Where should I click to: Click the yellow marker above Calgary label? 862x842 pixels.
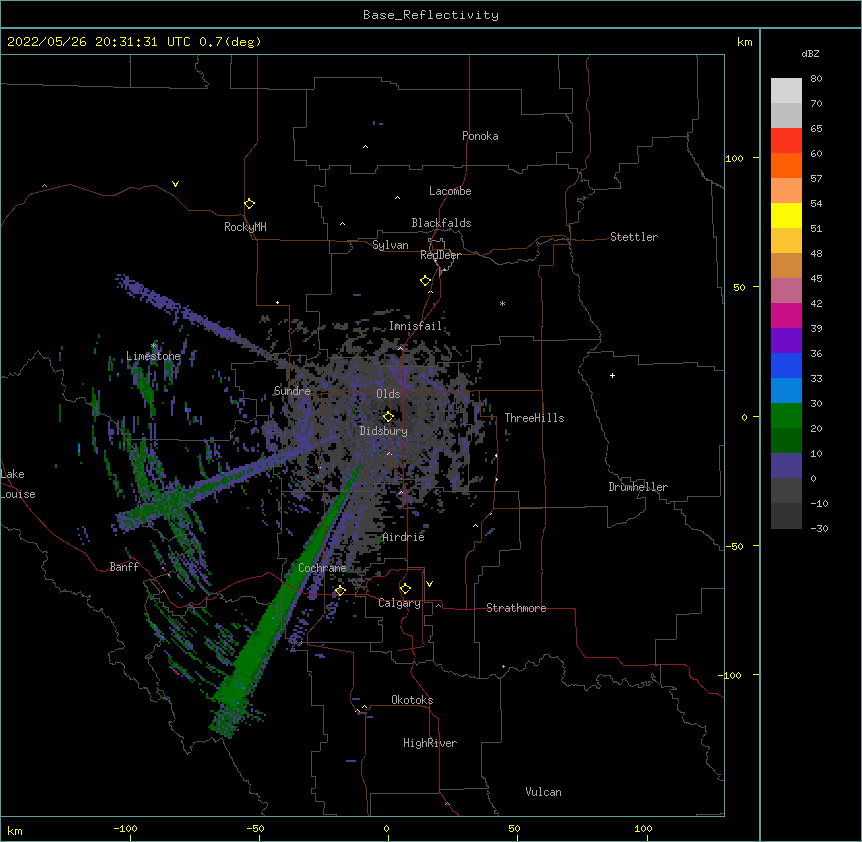click(x=405, y=589)
